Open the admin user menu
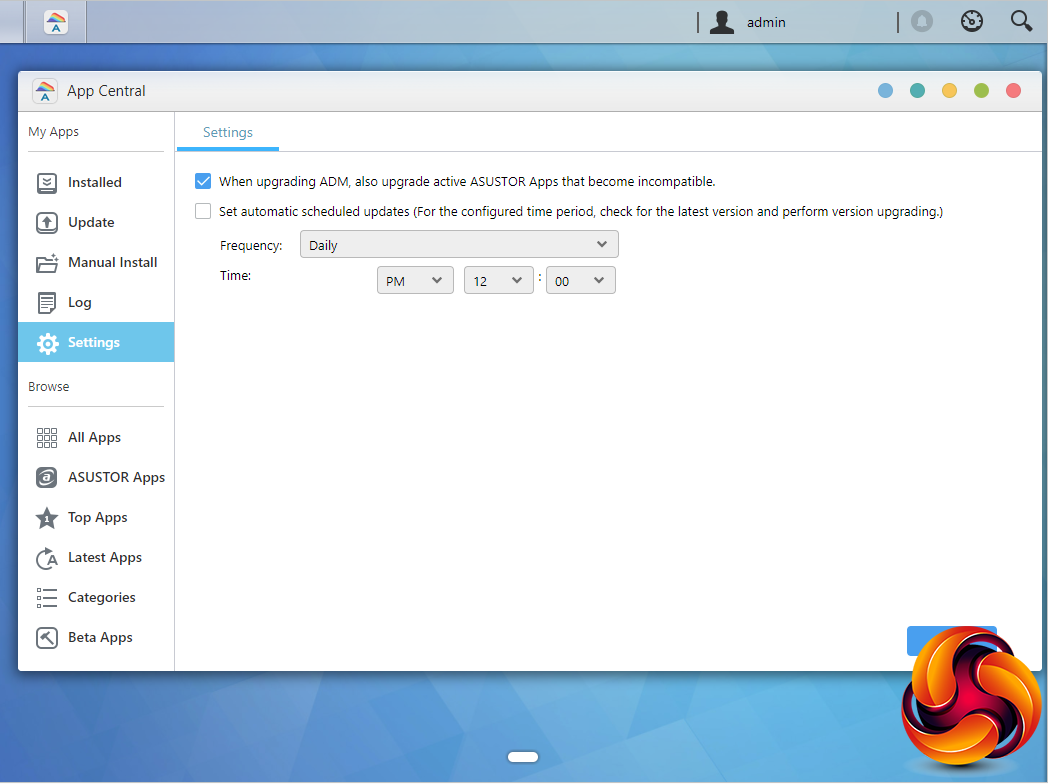The image size is (1048, 784). [748, 22]
